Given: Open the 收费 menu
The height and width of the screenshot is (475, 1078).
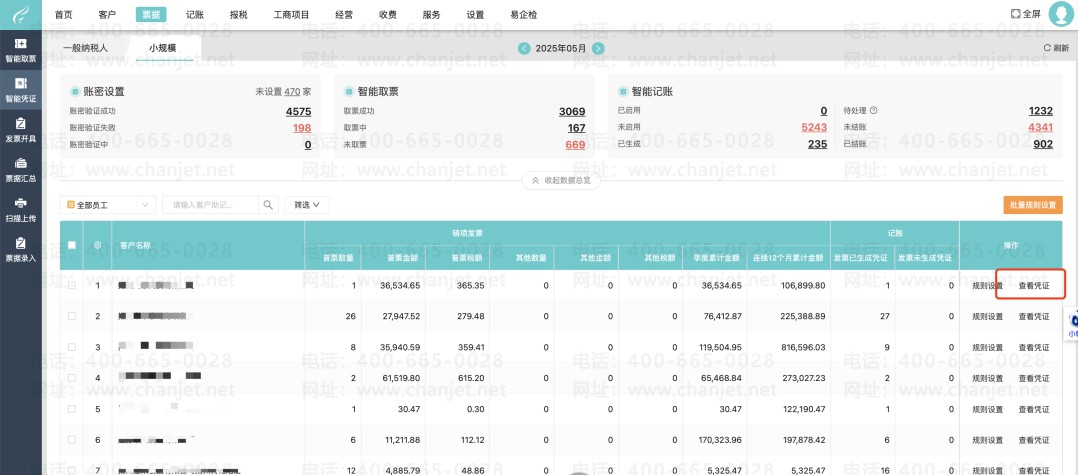Looking at the screenshot, I should pyautogui.click(x=387, y=14).
